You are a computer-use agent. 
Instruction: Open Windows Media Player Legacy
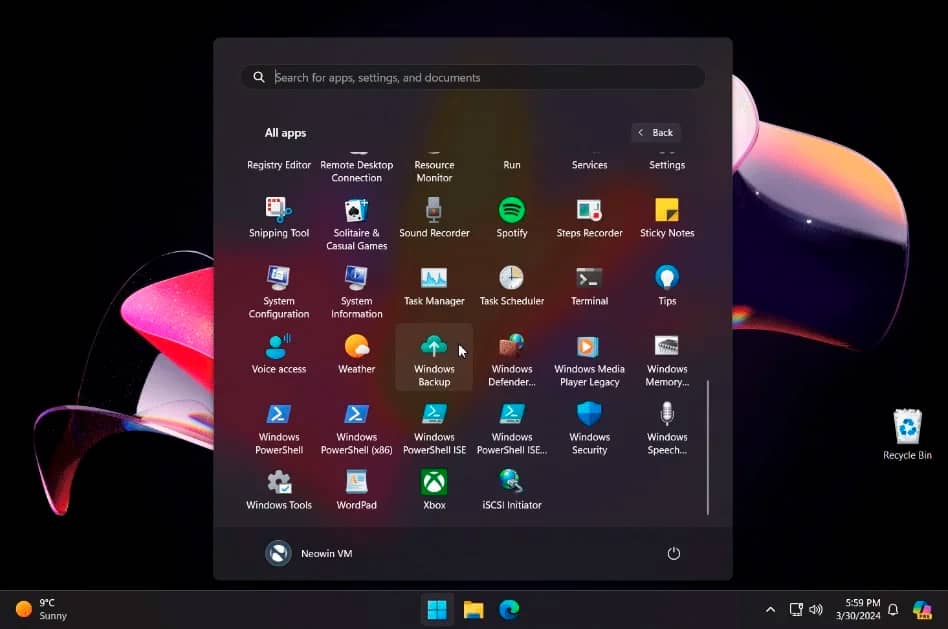pos(589,359)
